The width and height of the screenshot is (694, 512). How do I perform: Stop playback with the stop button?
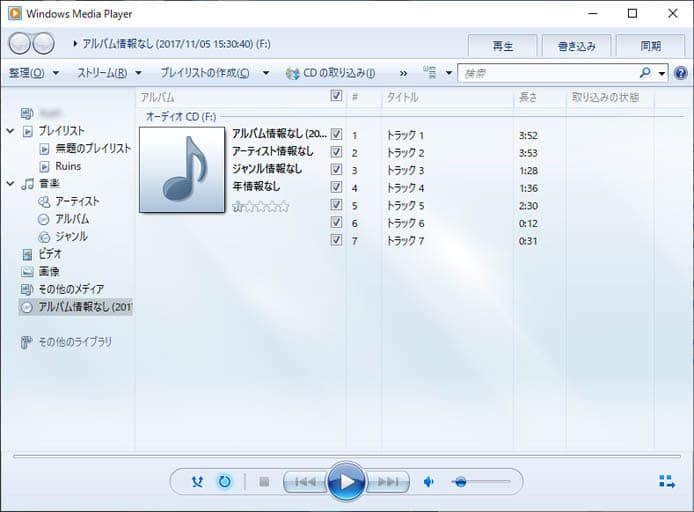pos(264,481)
